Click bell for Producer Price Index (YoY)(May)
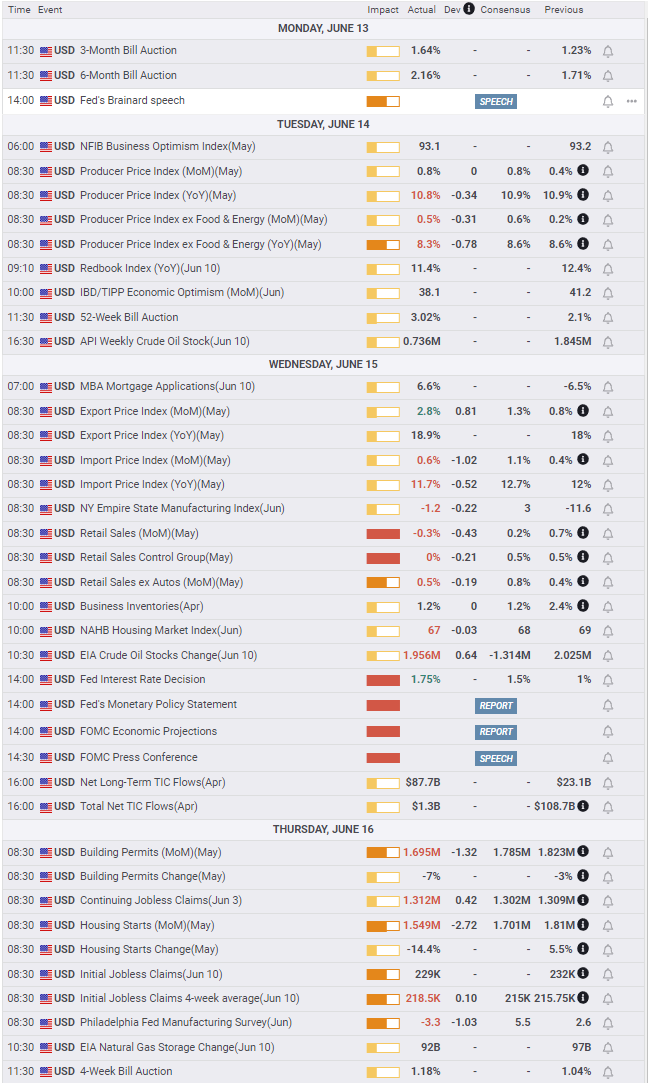Screen dimensions: 648x1083 [x=608, y=196]
